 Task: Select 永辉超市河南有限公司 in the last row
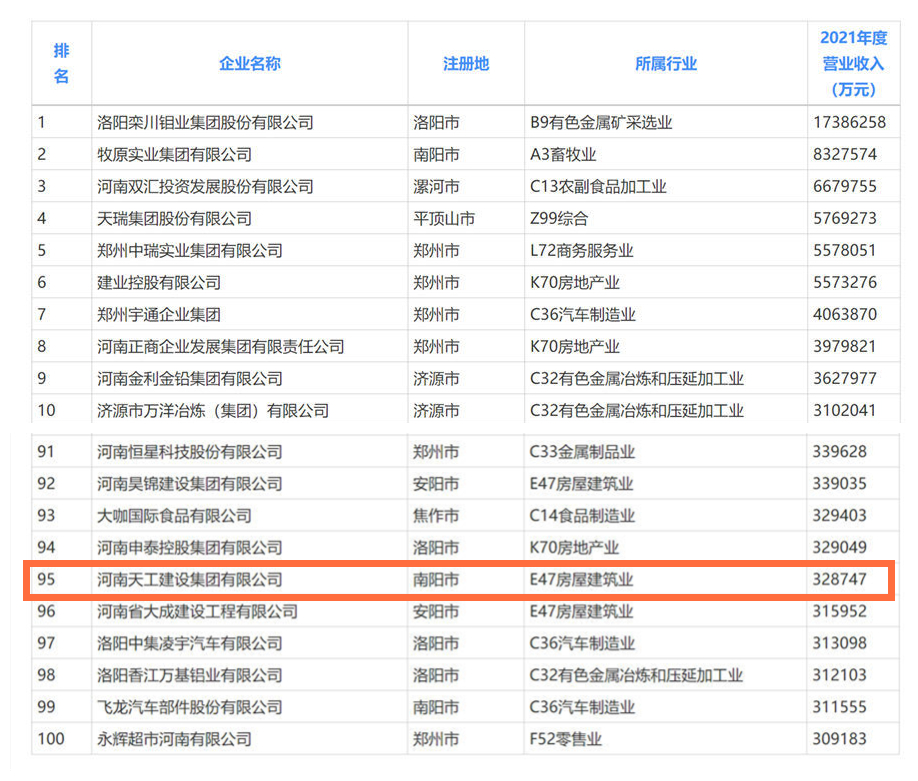(x=174, y=739)
